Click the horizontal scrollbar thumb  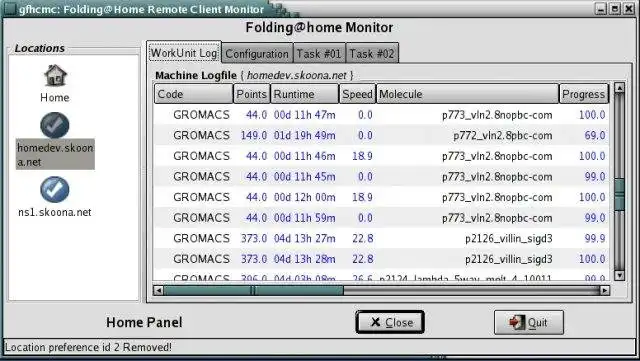click(253, 290)
